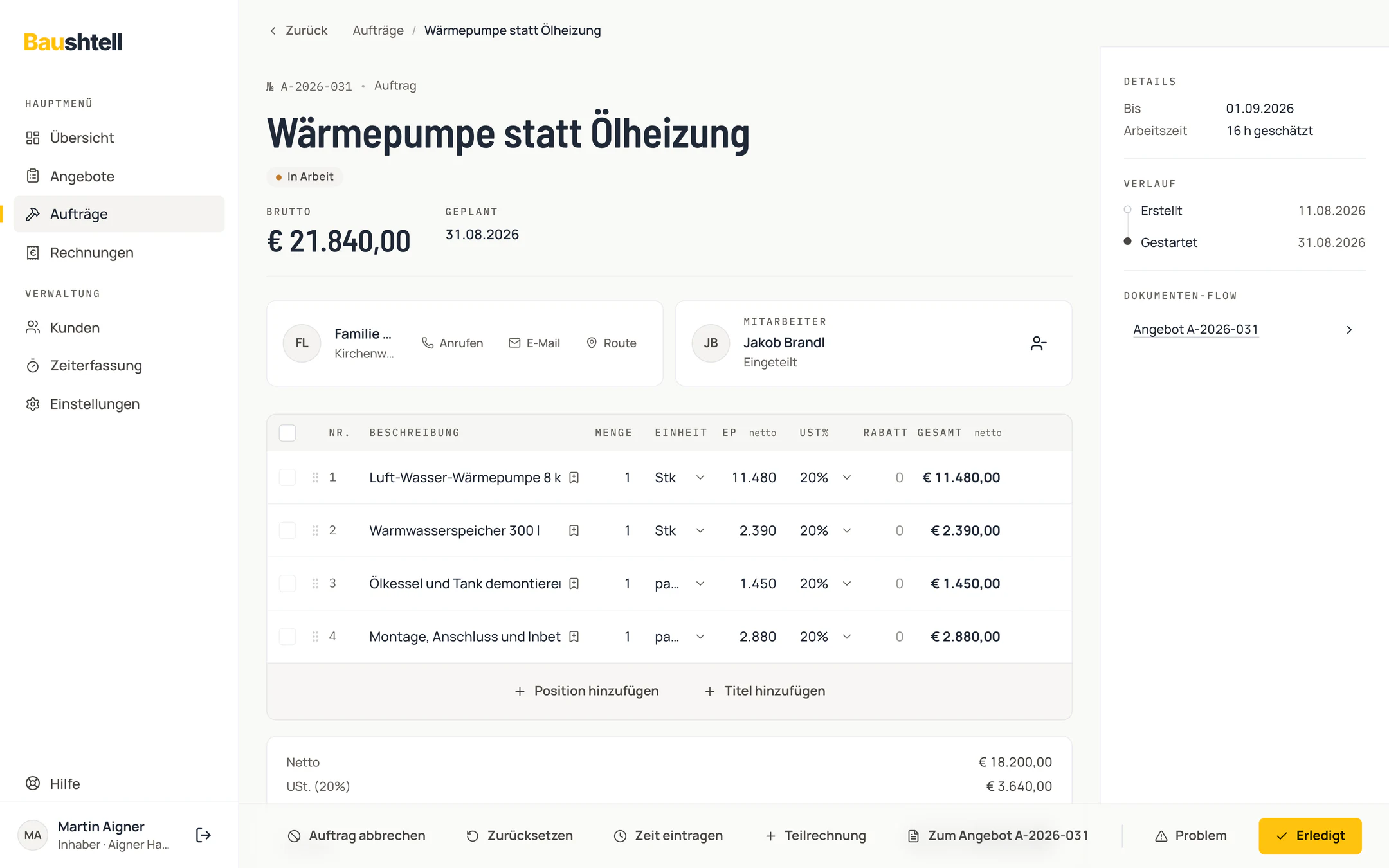Viewport: 1389px width, 868px height.
Task: Check the row 1 Luft-Wasser-Wärmepumpe checkbox
Action: coord(287,478)
